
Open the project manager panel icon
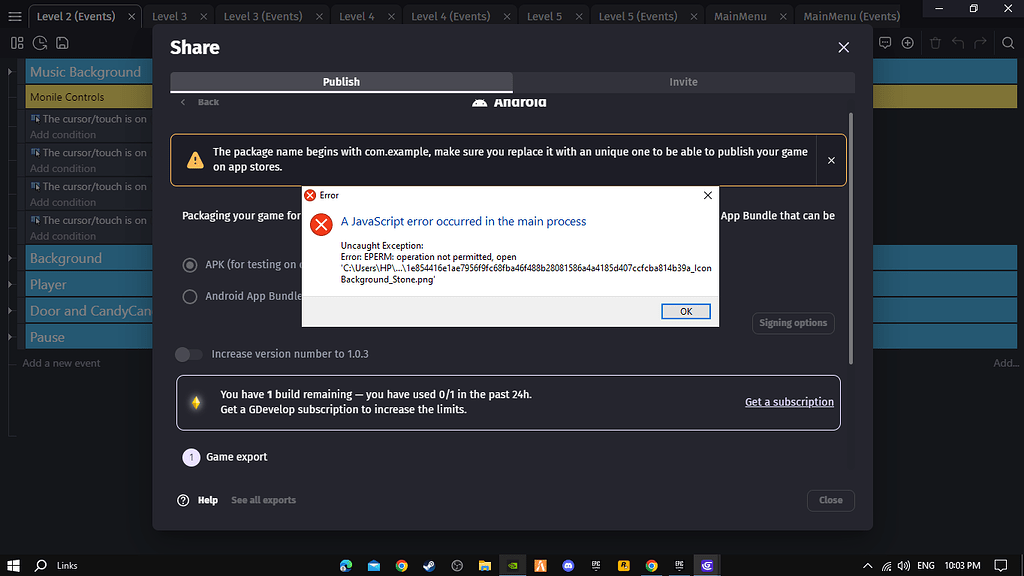[17, 43]
